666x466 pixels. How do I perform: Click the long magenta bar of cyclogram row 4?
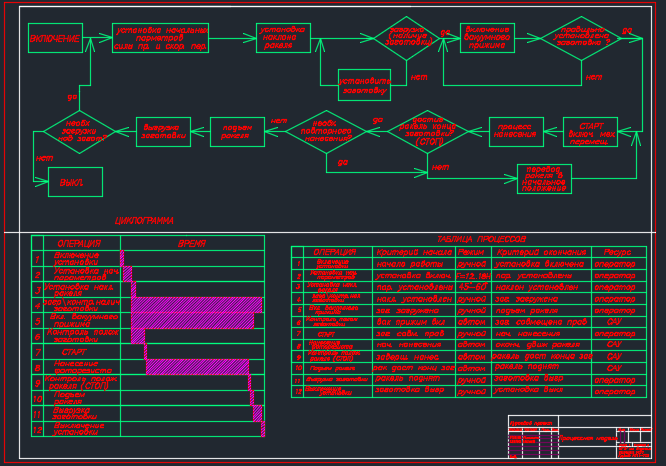pyautogui.click(x=197, y=305)
